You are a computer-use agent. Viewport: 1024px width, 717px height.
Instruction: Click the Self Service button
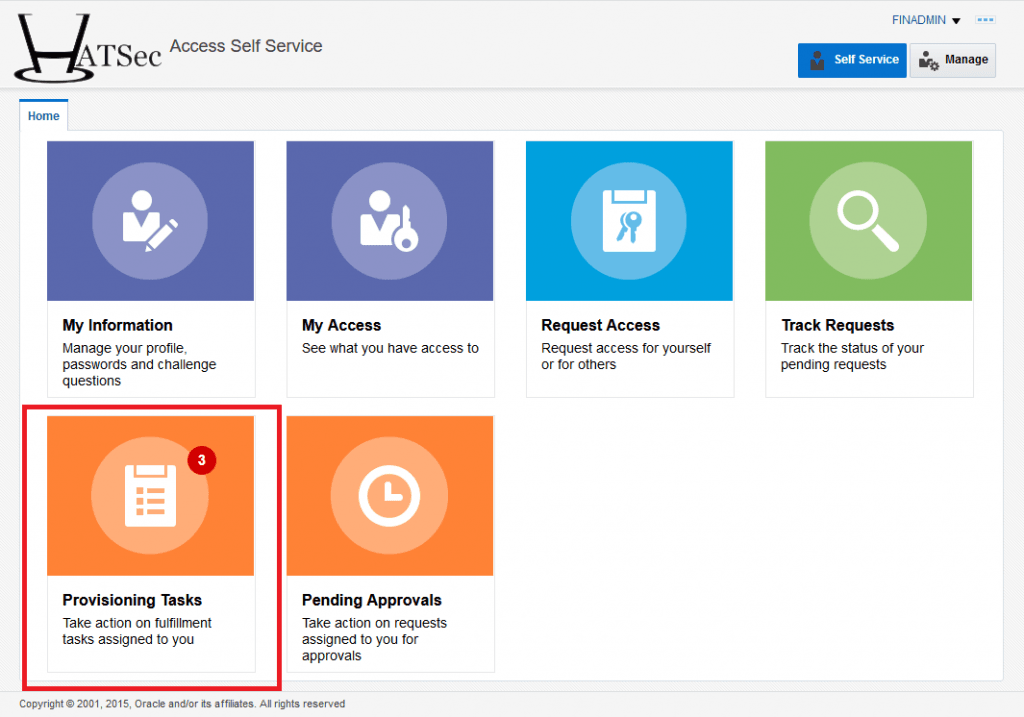point(852,60)
